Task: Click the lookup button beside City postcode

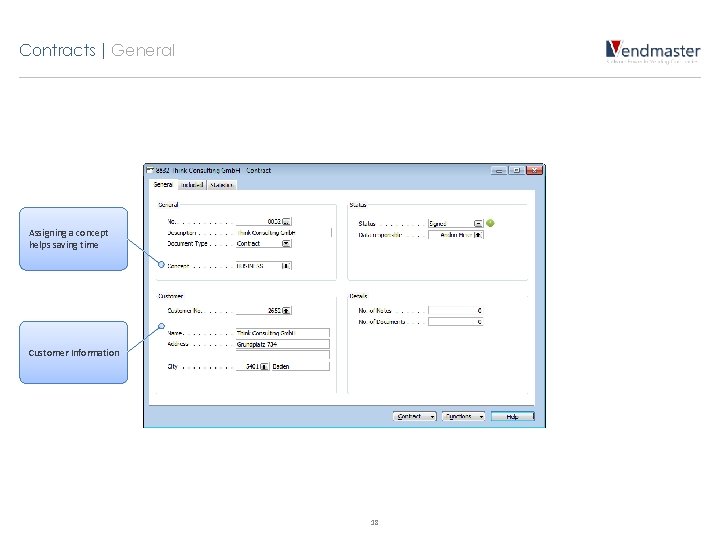Action: click(264, 366)
